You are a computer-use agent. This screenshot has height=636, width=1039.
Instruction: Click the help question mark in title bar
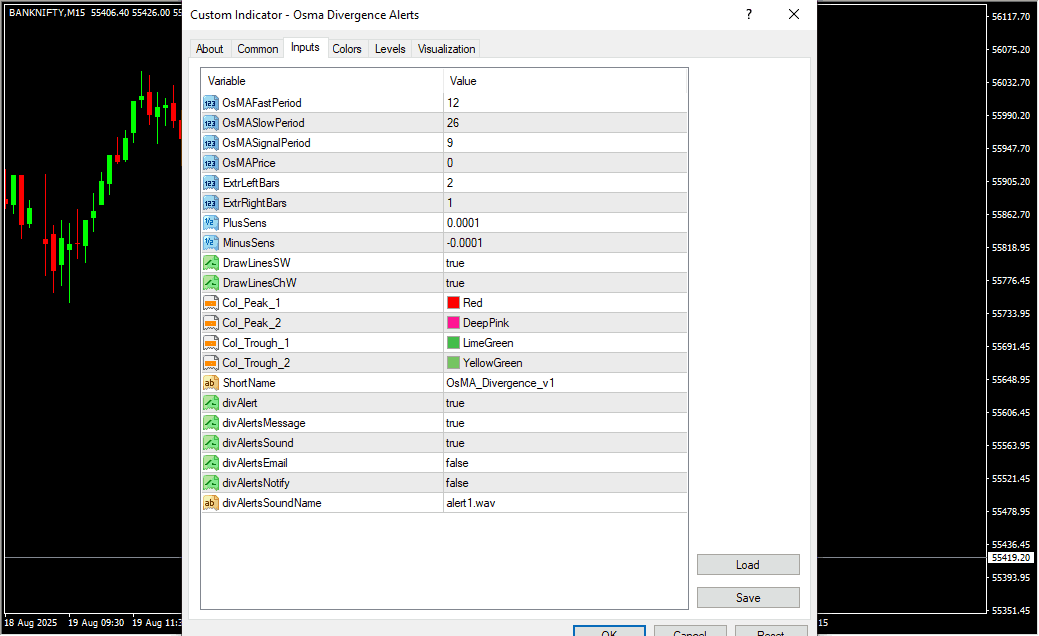pos(749,15)
